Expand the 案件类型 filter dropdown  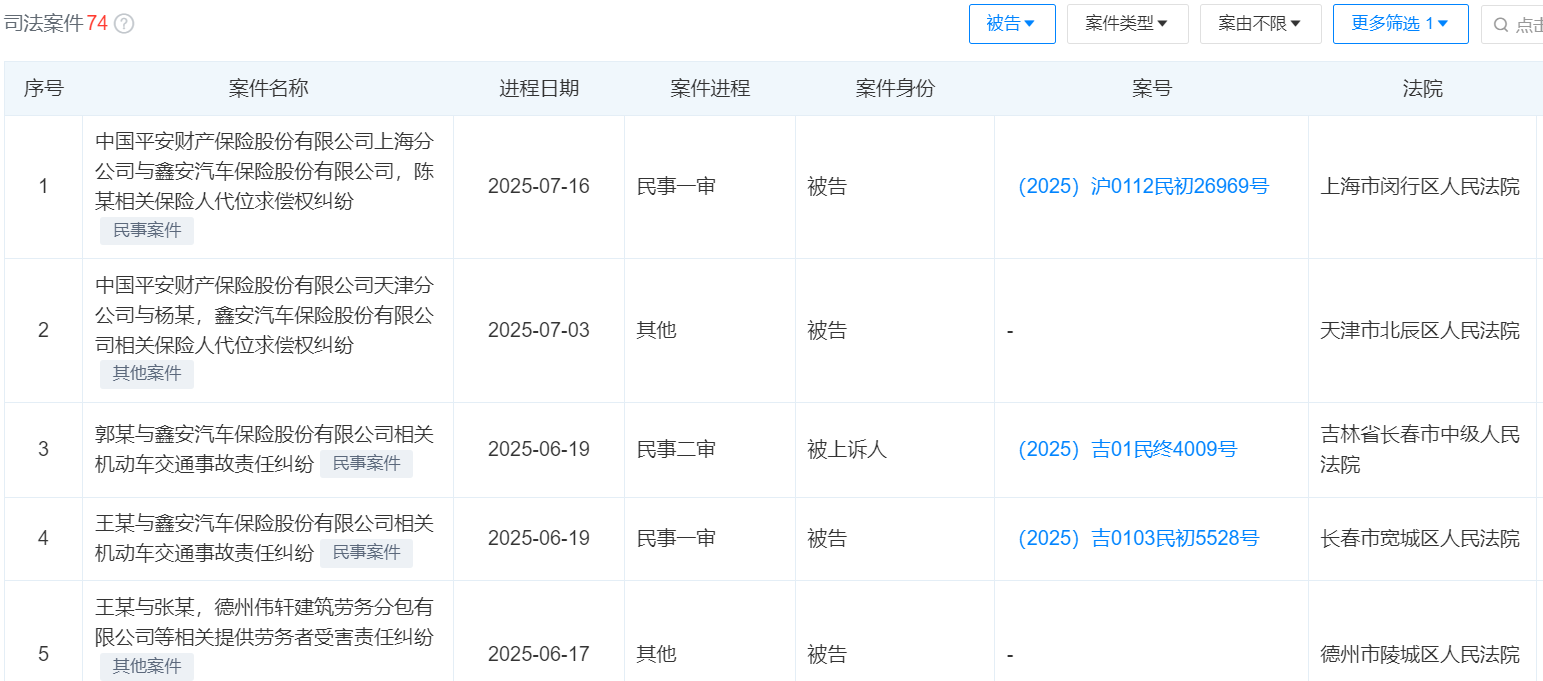point(1127,24)
